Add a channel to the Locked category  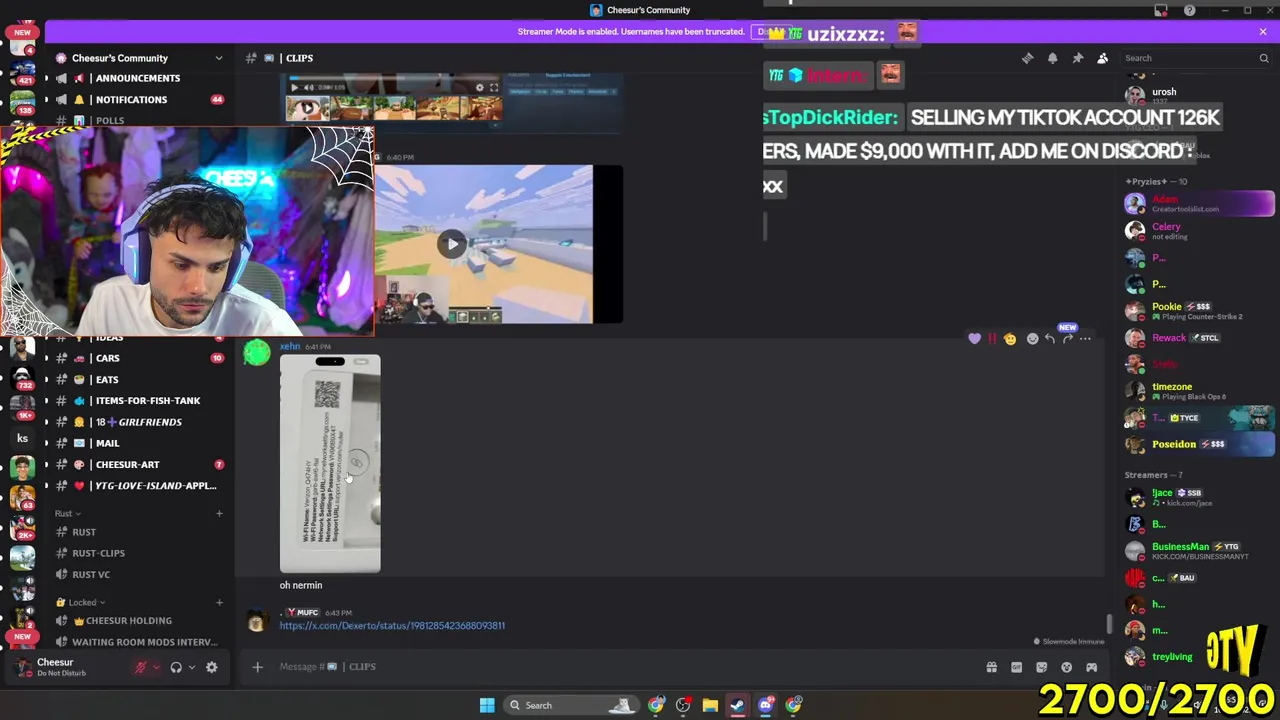(219, 602)
